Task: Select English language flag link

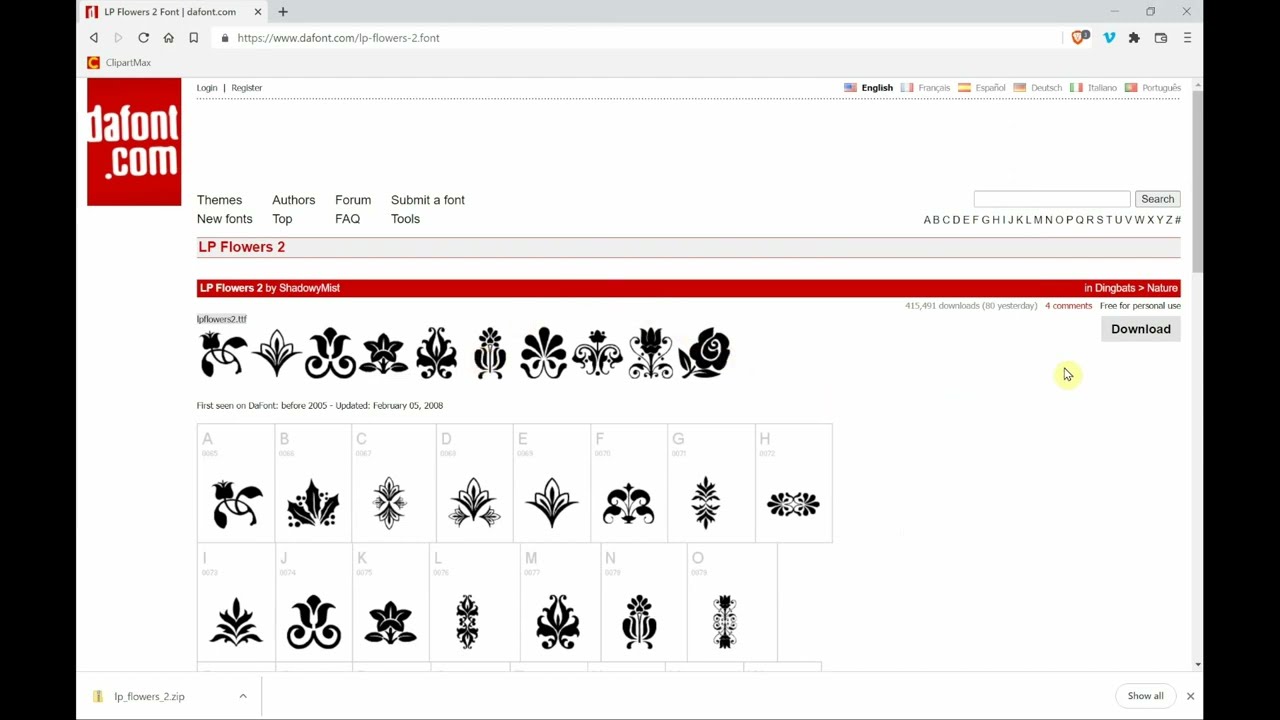Action: 868,88
